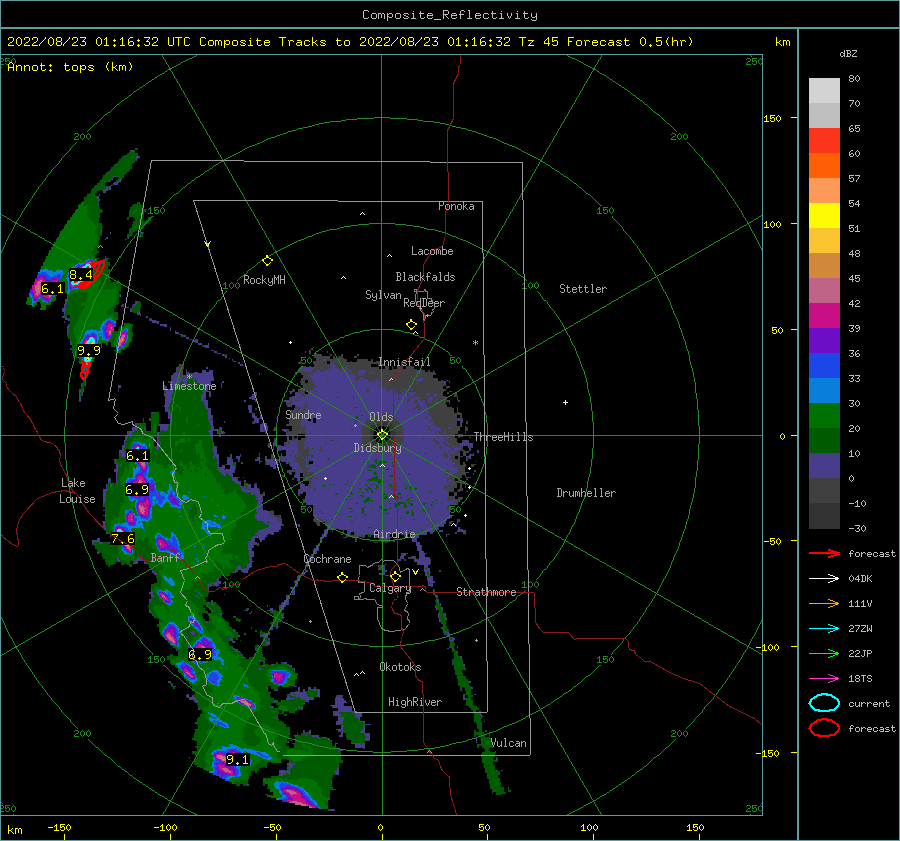This screenshot has height=841, width=900.
Task: Select the orange 111V arrow icon
Action: point(824,603)
